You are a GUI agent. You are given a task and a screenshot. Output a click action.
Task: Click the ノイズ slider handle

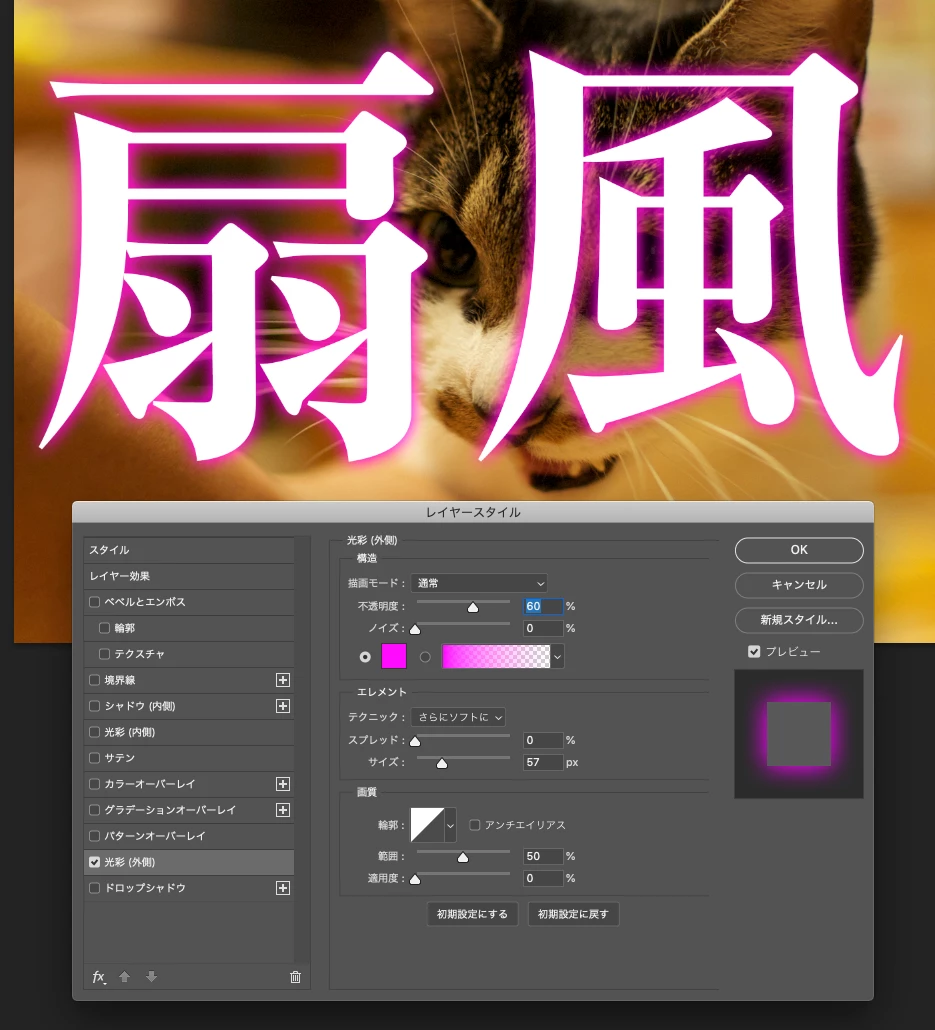click(415, 629)
